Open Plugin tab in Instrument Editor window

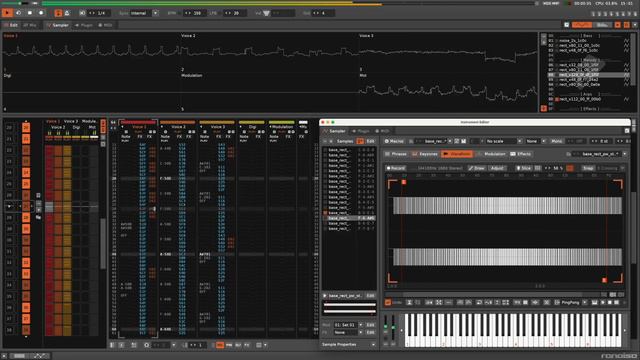coord(360,131)
